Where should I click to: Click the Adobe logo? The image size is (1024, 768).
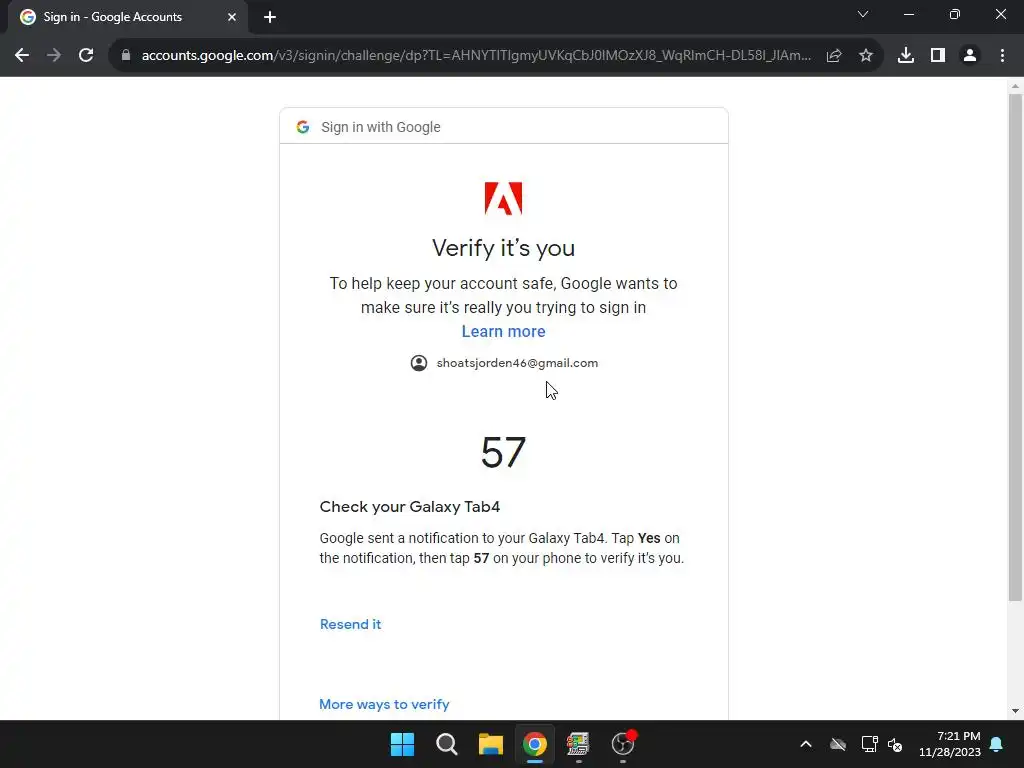[504, 199]
